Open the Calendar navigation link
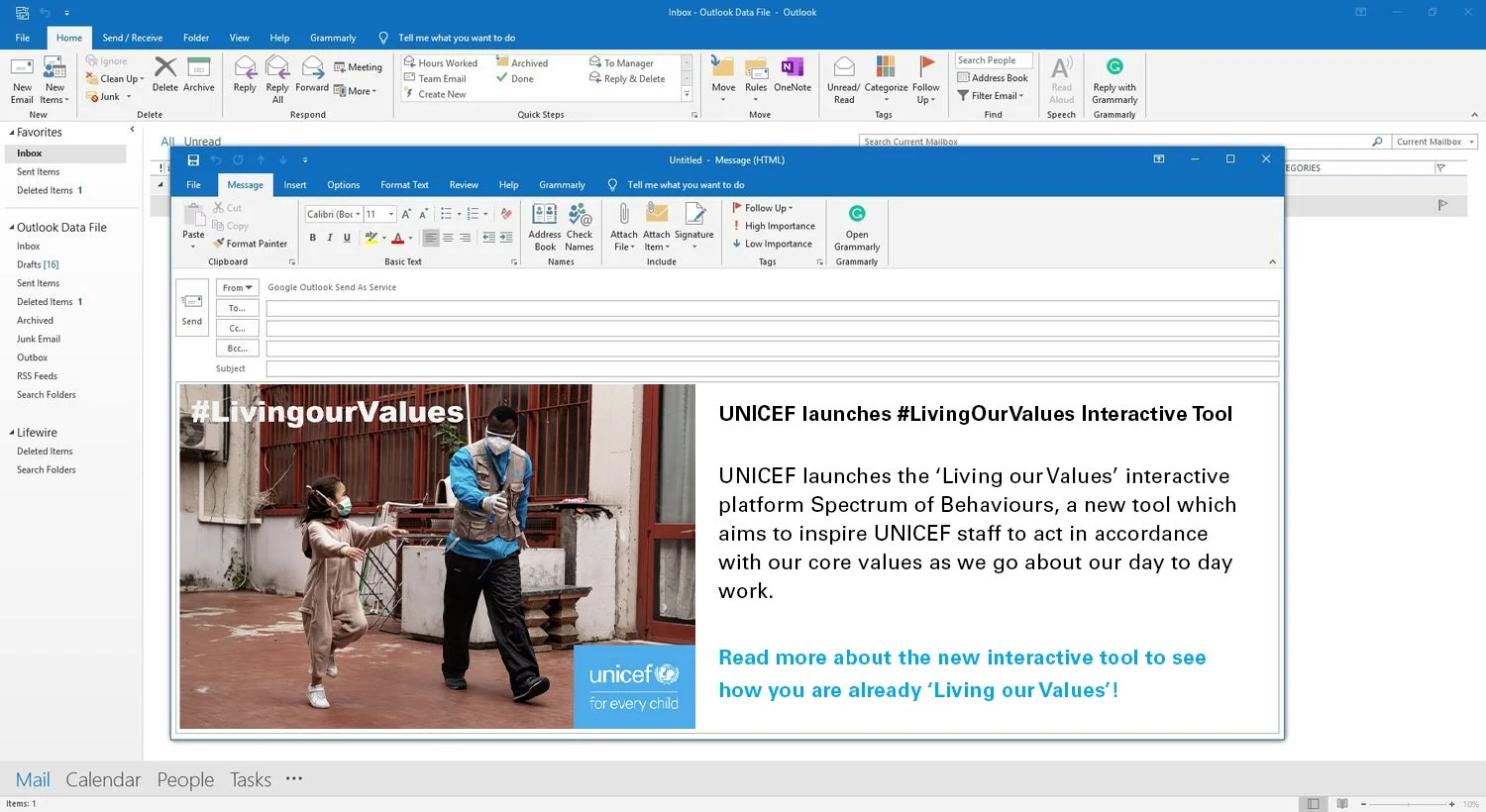Viewport: 1486px width, 812px height. tap(103, 779)
